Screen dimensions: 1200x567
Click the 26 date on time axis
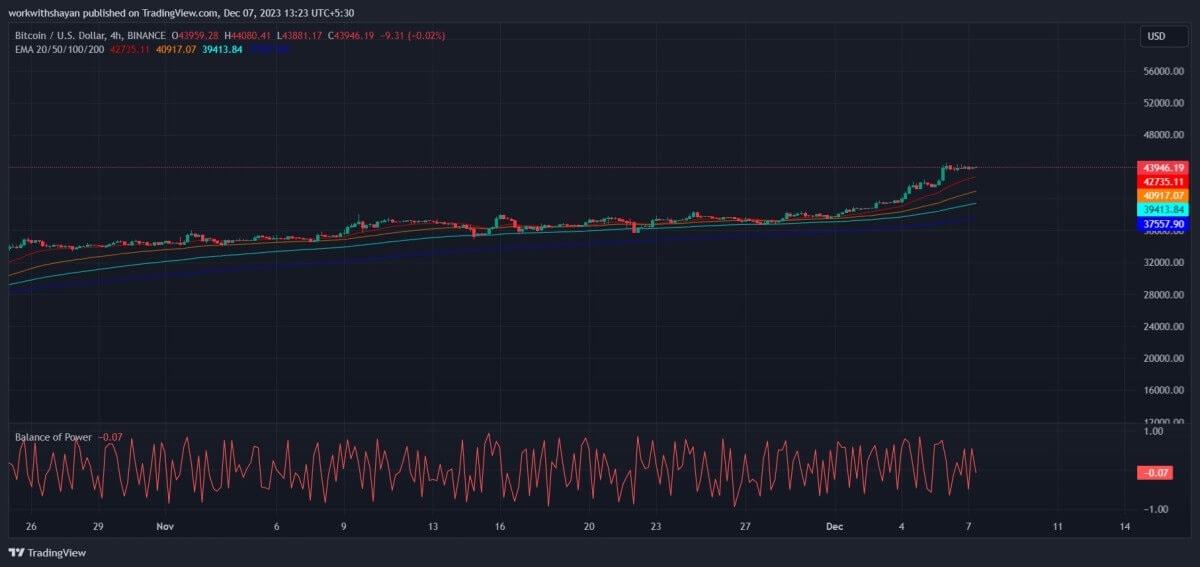(x=31, y=526)
